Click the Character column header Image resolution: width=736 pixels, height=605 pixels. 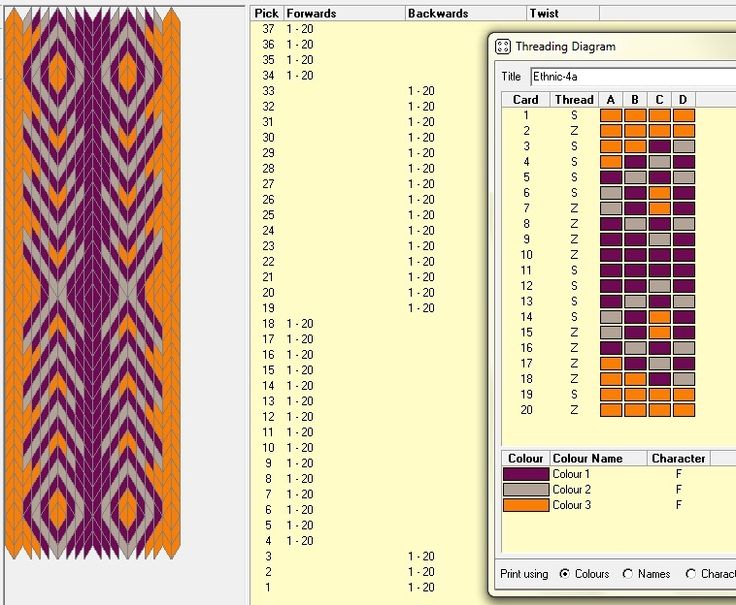678,458
